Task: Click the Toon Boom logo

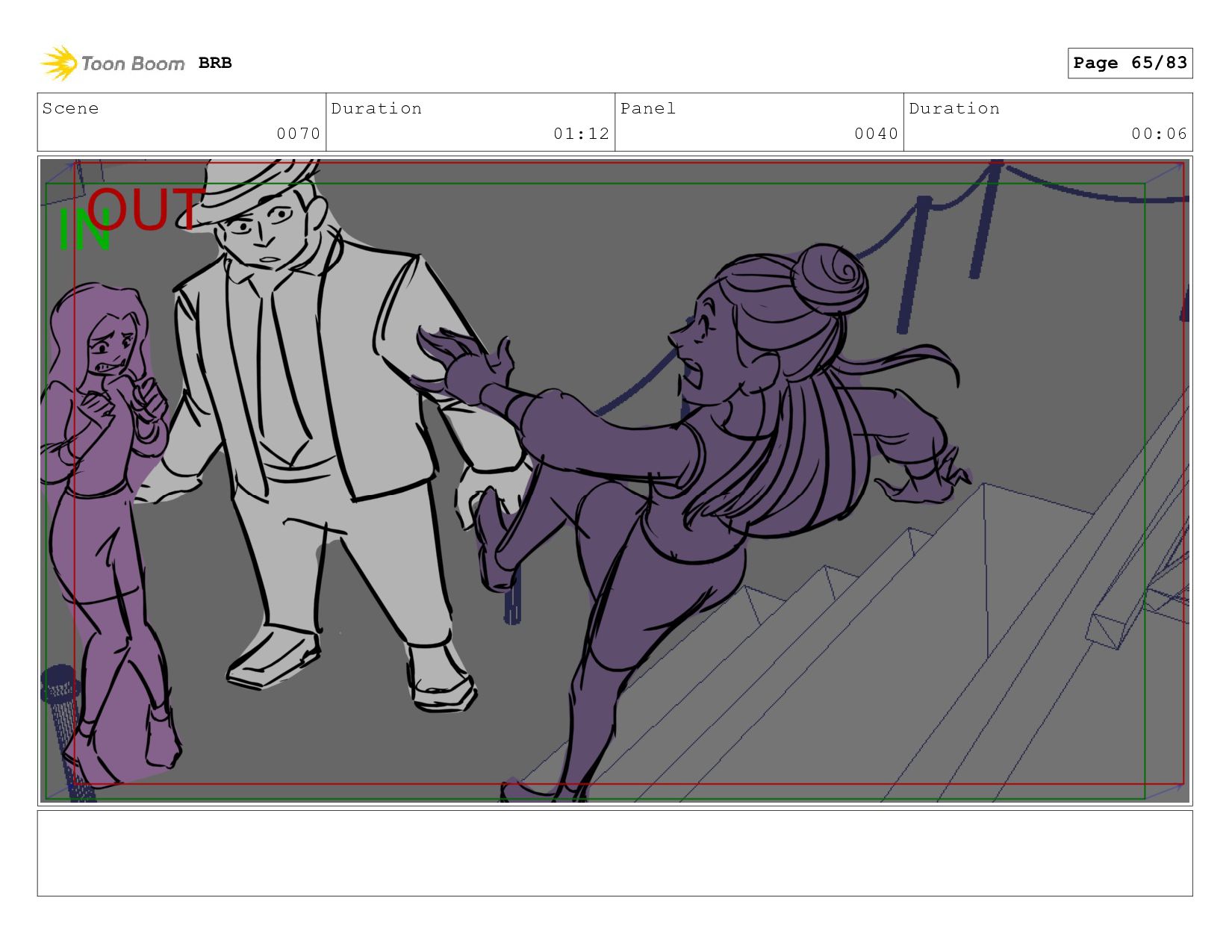Action: pos(112,63)
